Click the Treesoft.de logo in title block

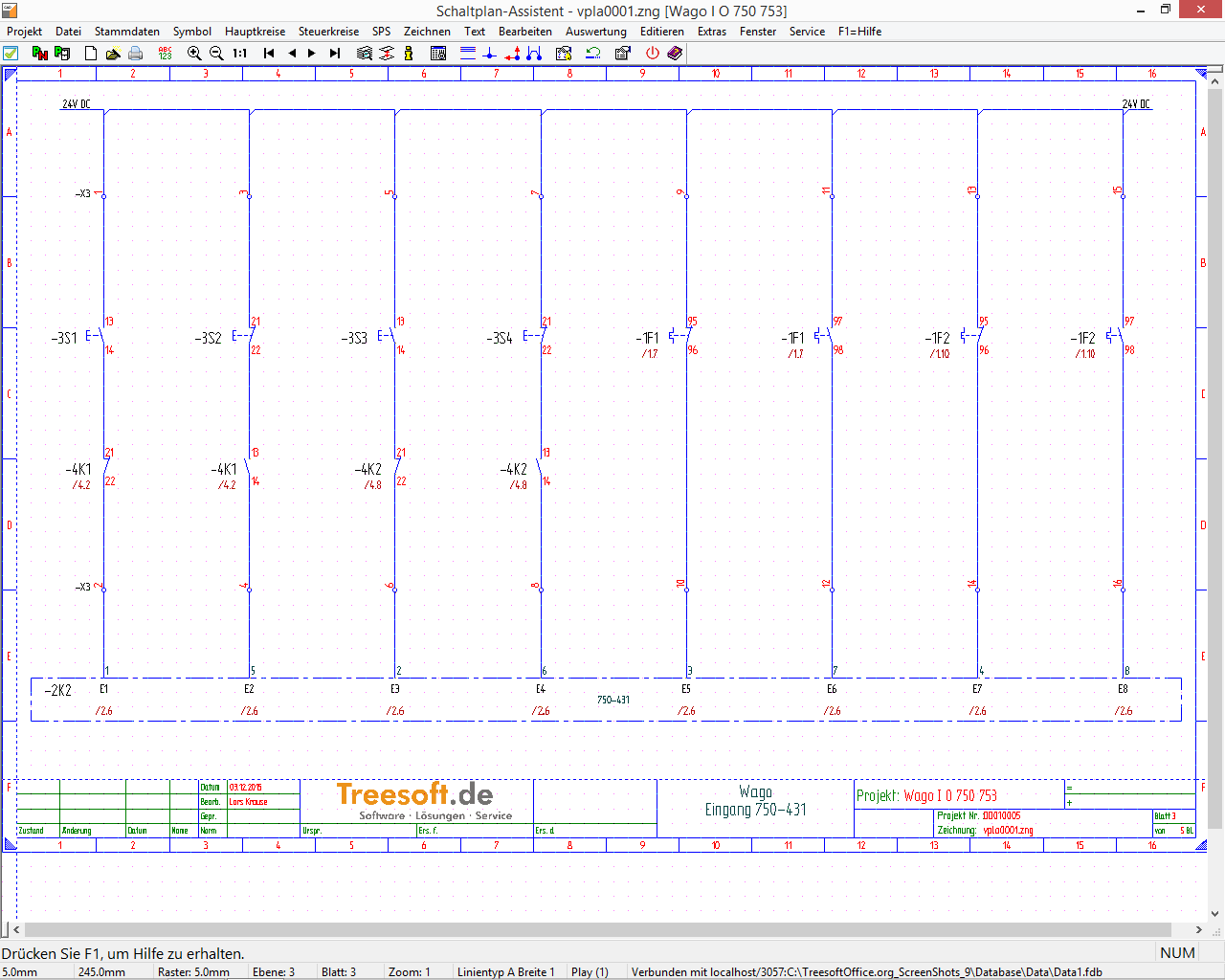[416, 801]
